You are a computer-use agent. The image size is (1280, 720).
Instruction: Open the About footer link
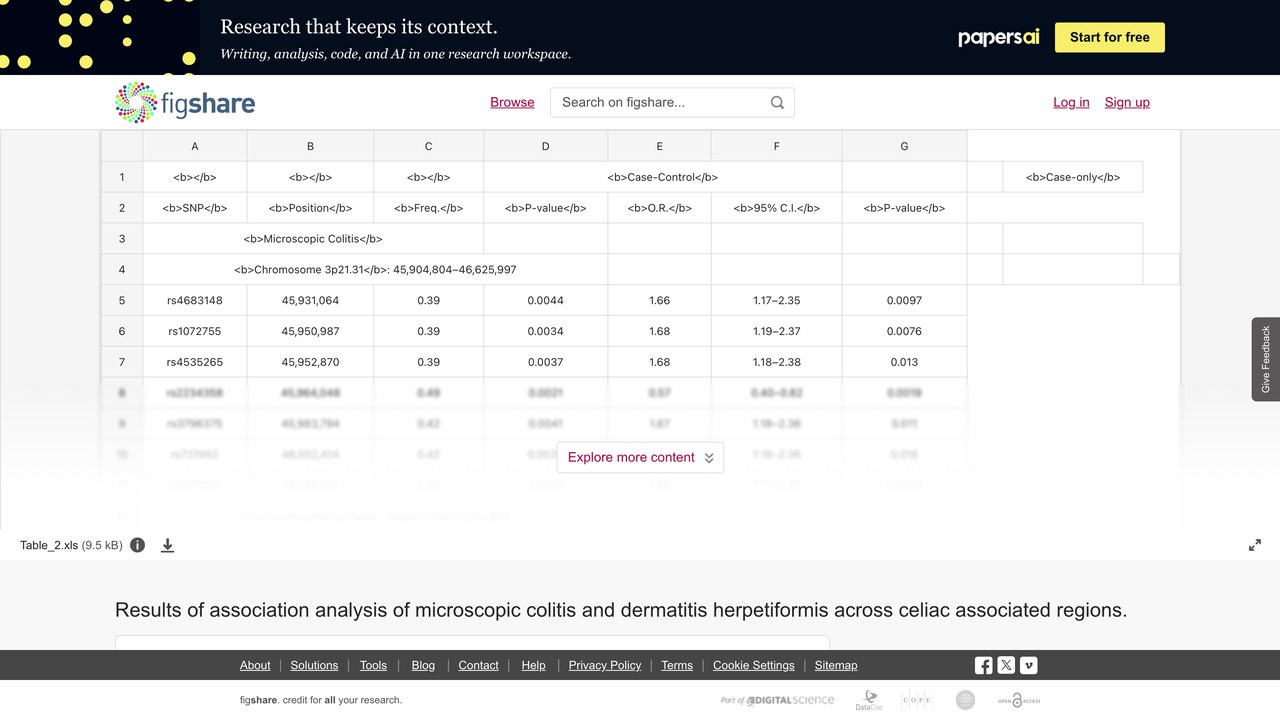pos(255,665)
